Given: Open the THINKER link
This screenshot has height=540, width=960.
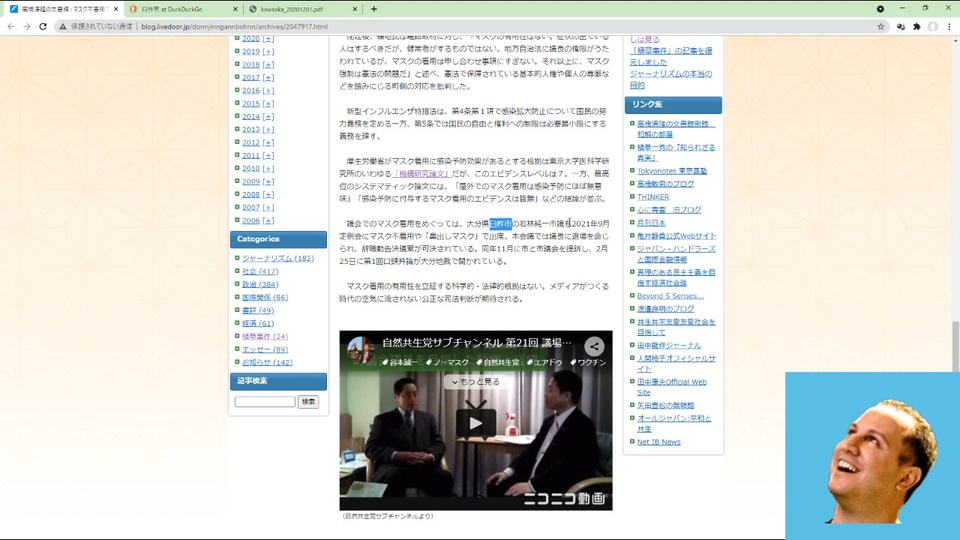Looking at the screenshot, I should click(653, 197).
